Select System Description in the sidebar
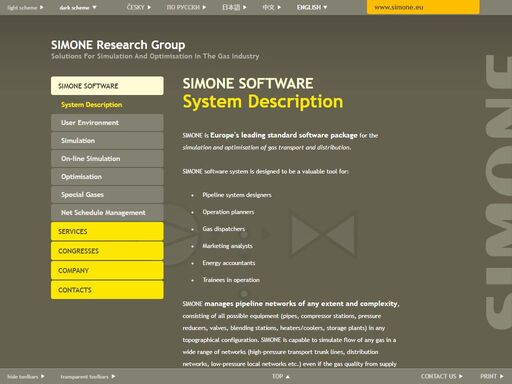 pos(92,105)
